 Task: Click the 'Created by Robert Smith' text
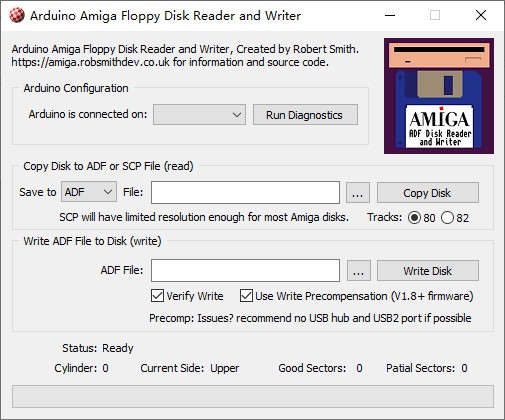click(297, 49)
